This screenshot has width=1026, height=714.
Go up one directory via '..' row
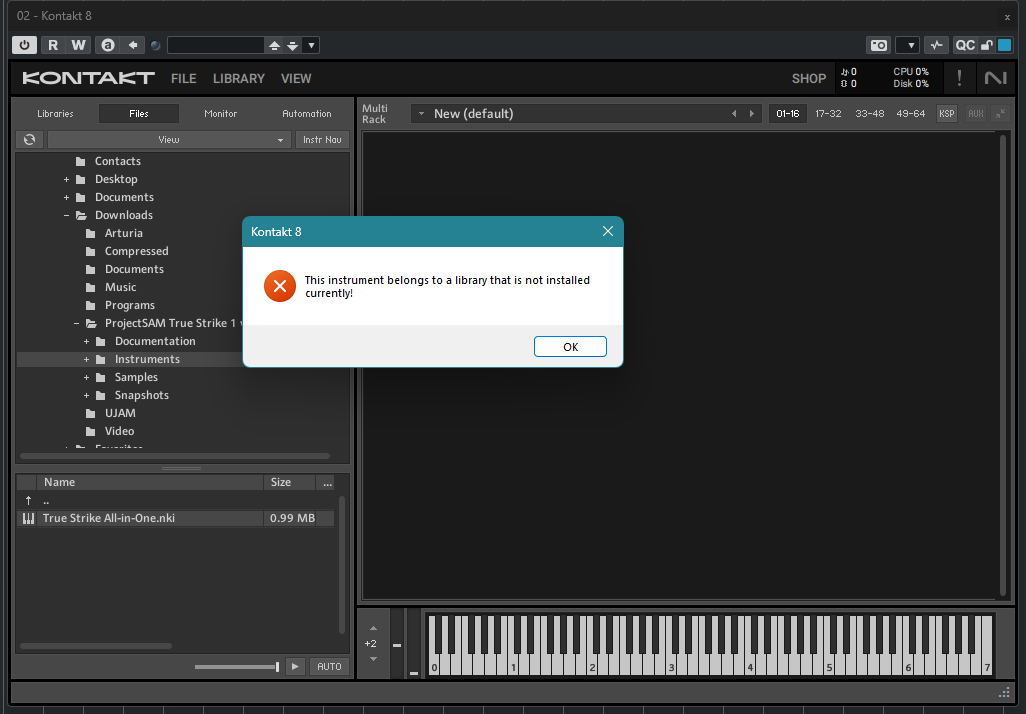point(175,501)
